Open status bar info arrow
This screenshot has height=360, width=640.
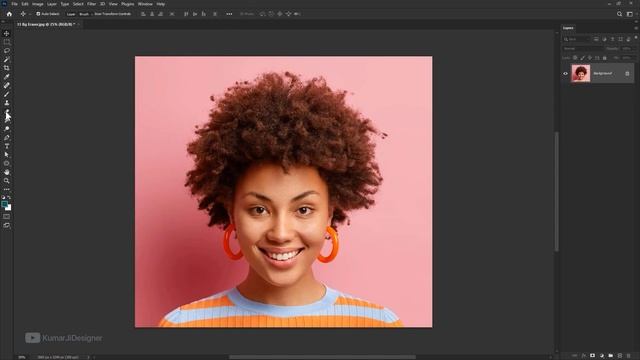88,357
